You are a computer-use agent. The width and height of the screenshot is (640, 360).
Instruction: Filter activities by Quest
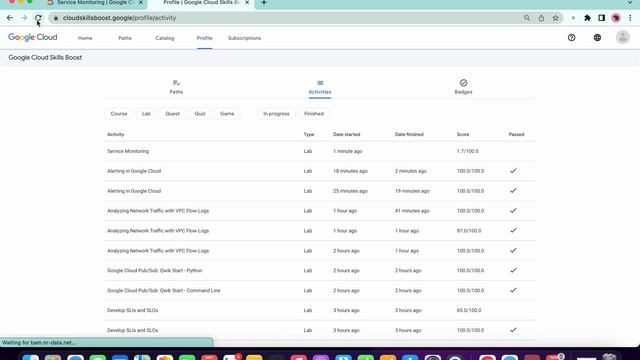coord(172,113)
